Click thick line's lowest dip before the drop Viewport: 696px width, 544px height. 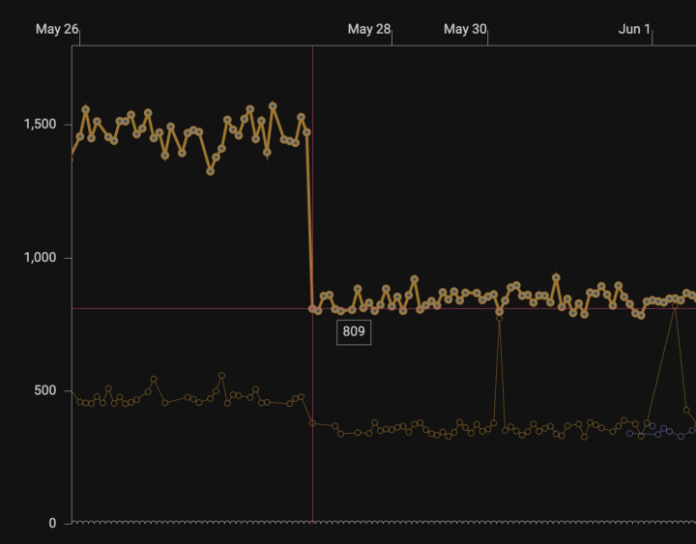click(210, 171)
